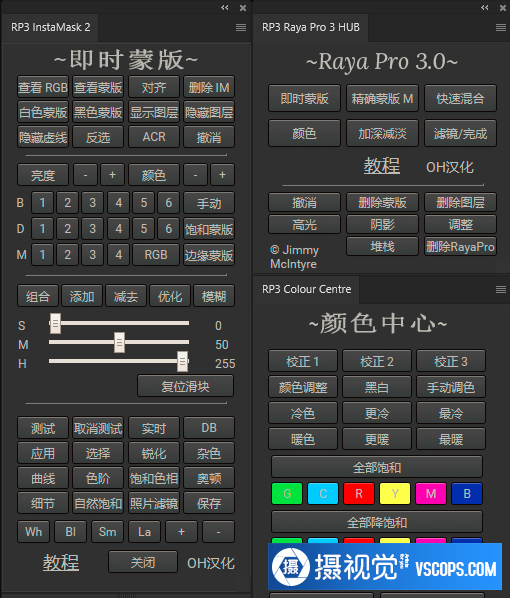Viewport: 510px width, 598px height.
Task: Click the 最暖 warmest button
Action: 451,439
